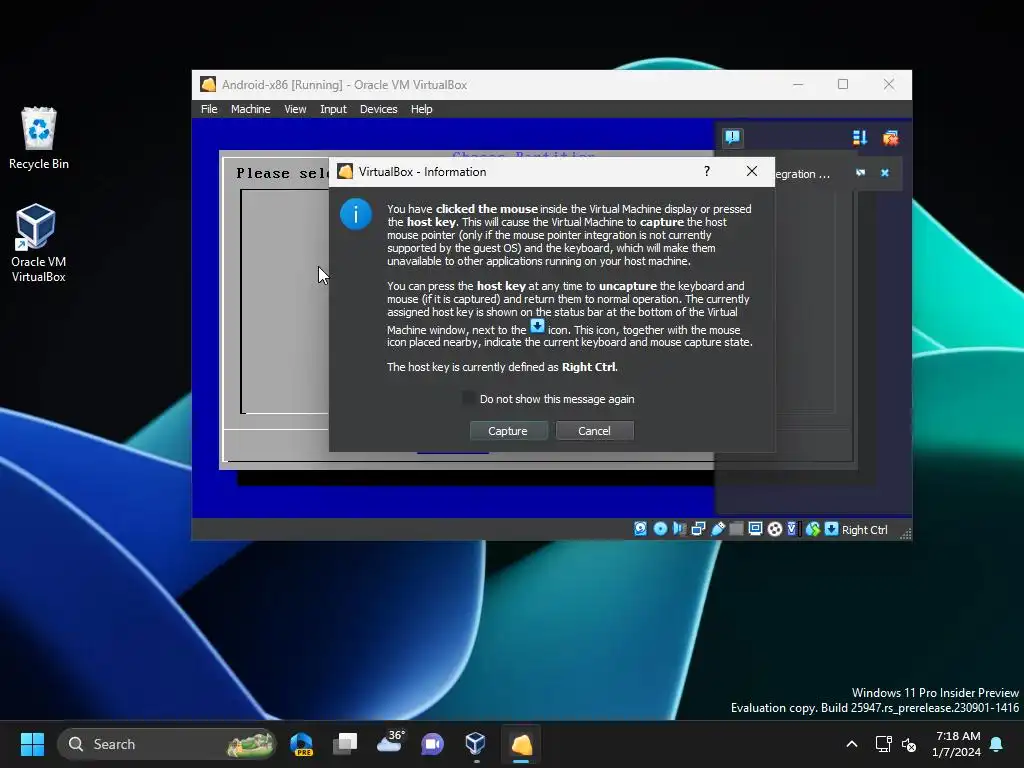Open the weather widget showing 36°
The height and width of the screenshot is (768, 1024).
point(391,743)
